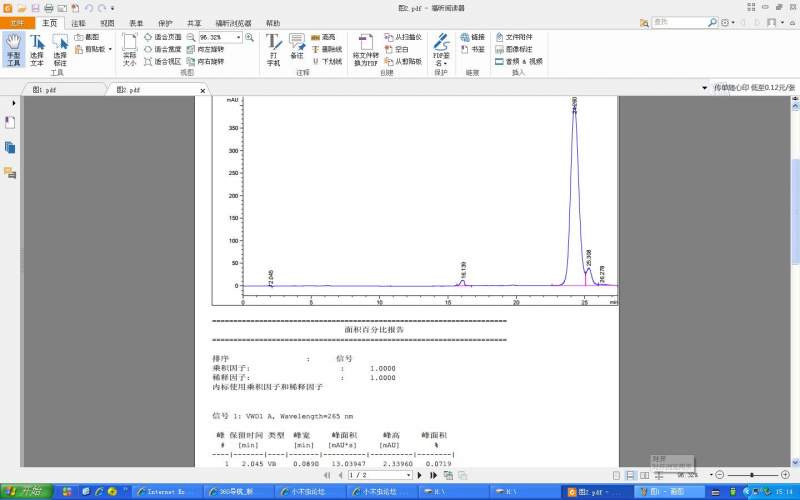Go to the next page arrow

pyautogui.click(x=420, y=475)
